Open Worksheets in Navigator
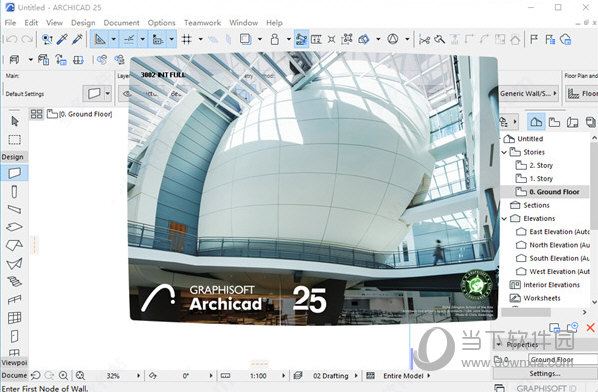Screen dimensions: 598x392 (x=535, y=298)
